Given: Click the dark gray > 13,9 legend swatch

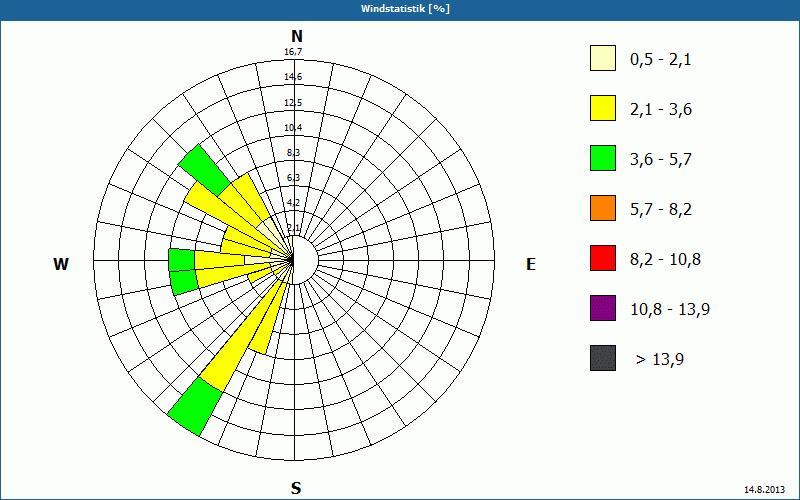Looking at the screenshot, I should coord(603,358).
